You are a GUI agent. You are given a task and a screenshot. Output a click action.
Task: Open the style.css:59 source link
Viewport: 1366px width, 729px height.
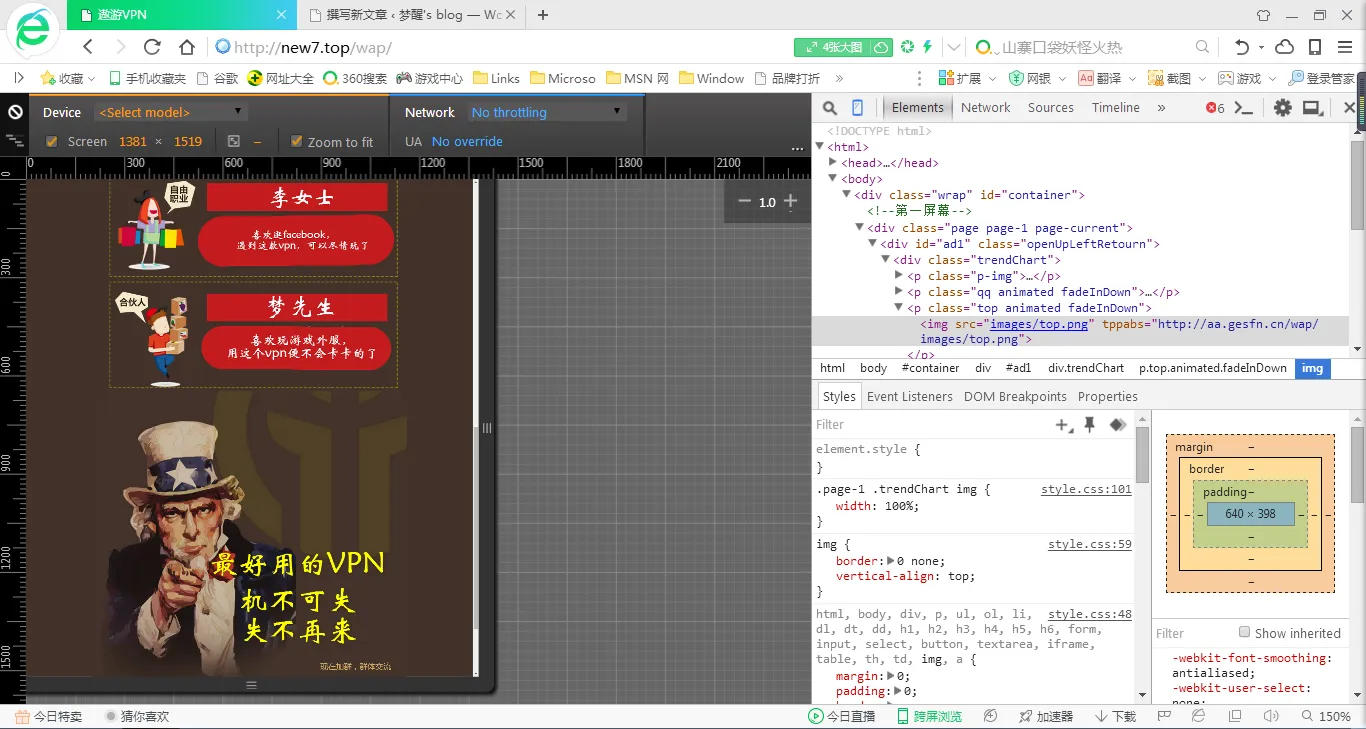click(1090, 544)
